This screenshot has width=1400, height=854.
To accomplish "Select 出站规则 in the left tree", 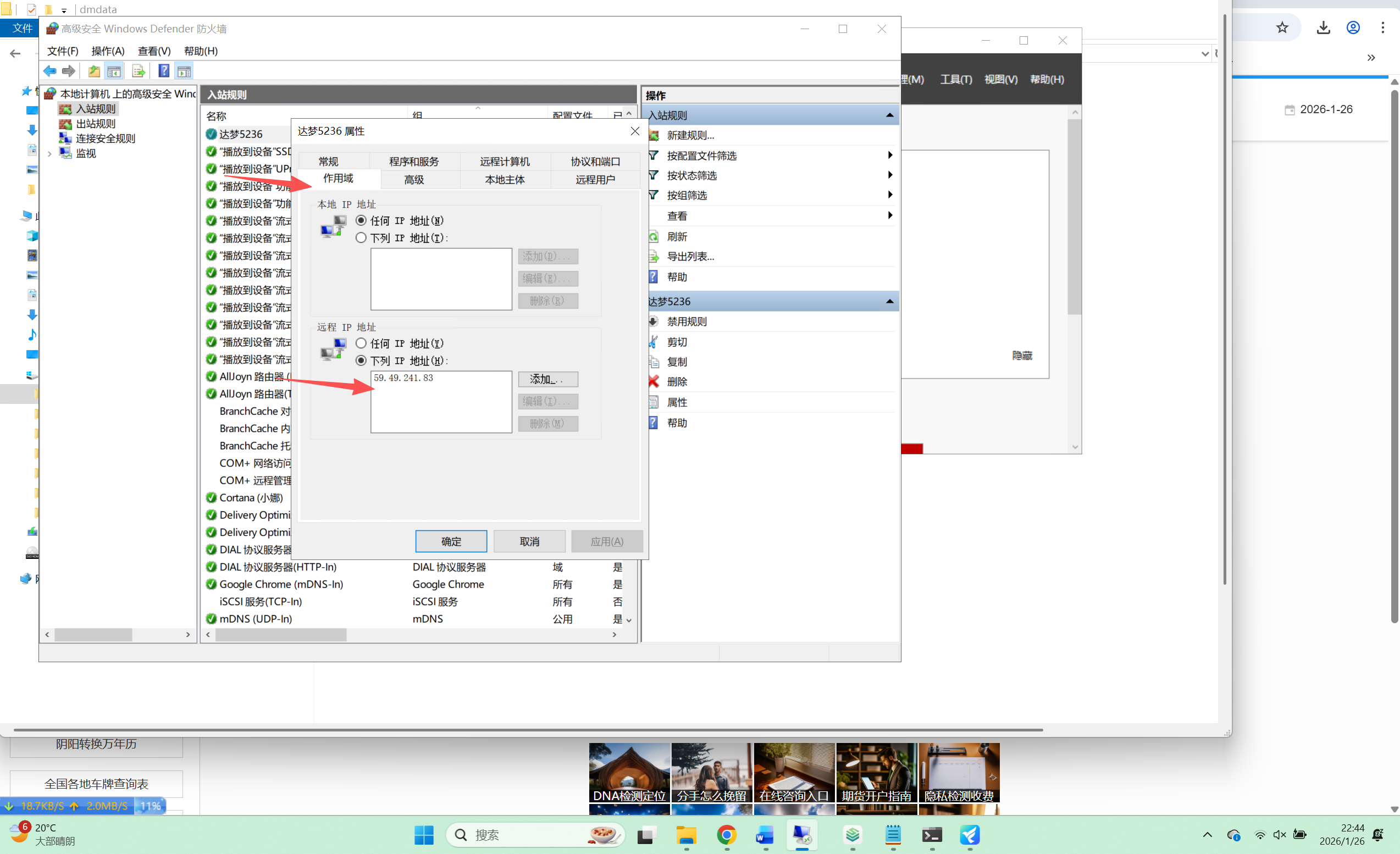I will click(x=96, y=123).
